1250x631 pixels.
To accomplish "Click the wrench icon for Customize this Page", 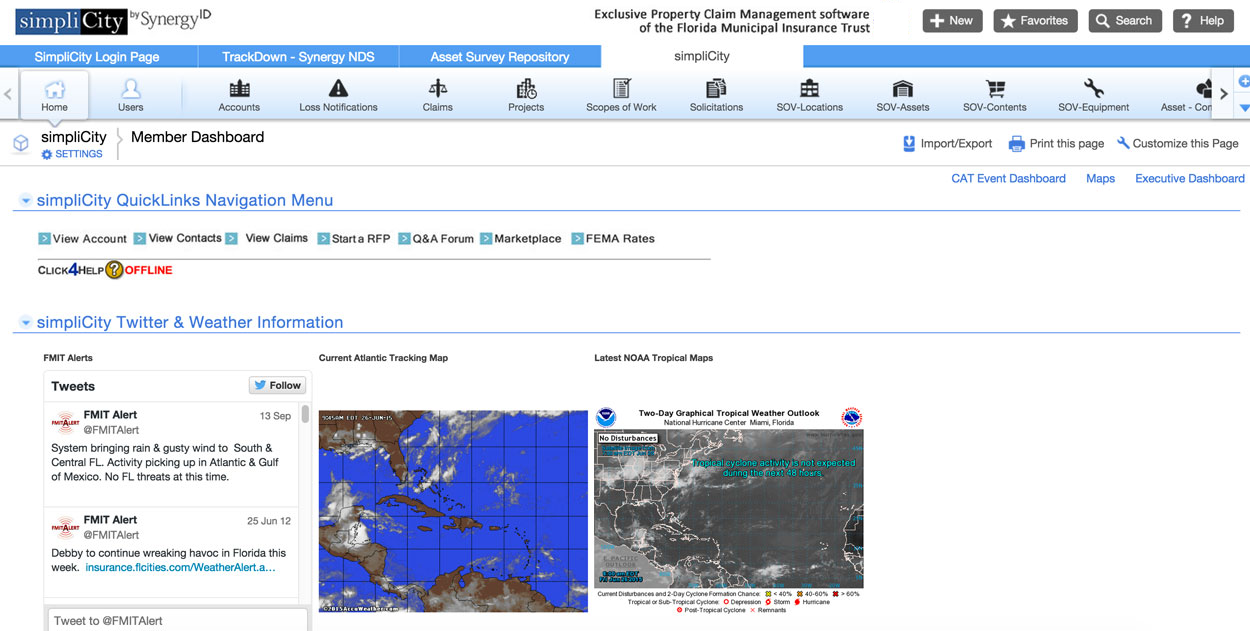I will [x=1123, y=143].
